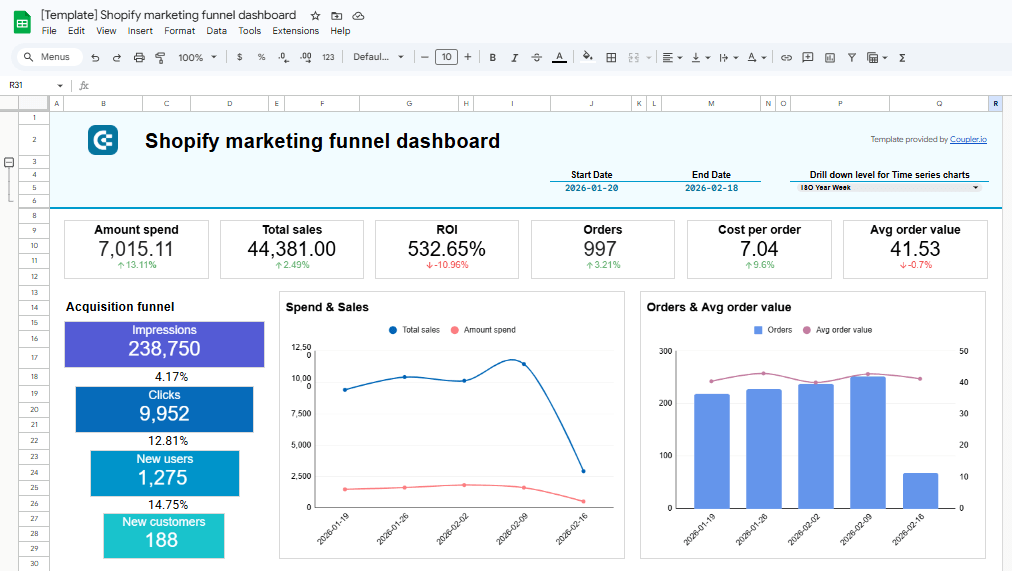The image size is (1012, 571).
Task: Format as currency
Action: pyautogui.click(x=239, y=57)
